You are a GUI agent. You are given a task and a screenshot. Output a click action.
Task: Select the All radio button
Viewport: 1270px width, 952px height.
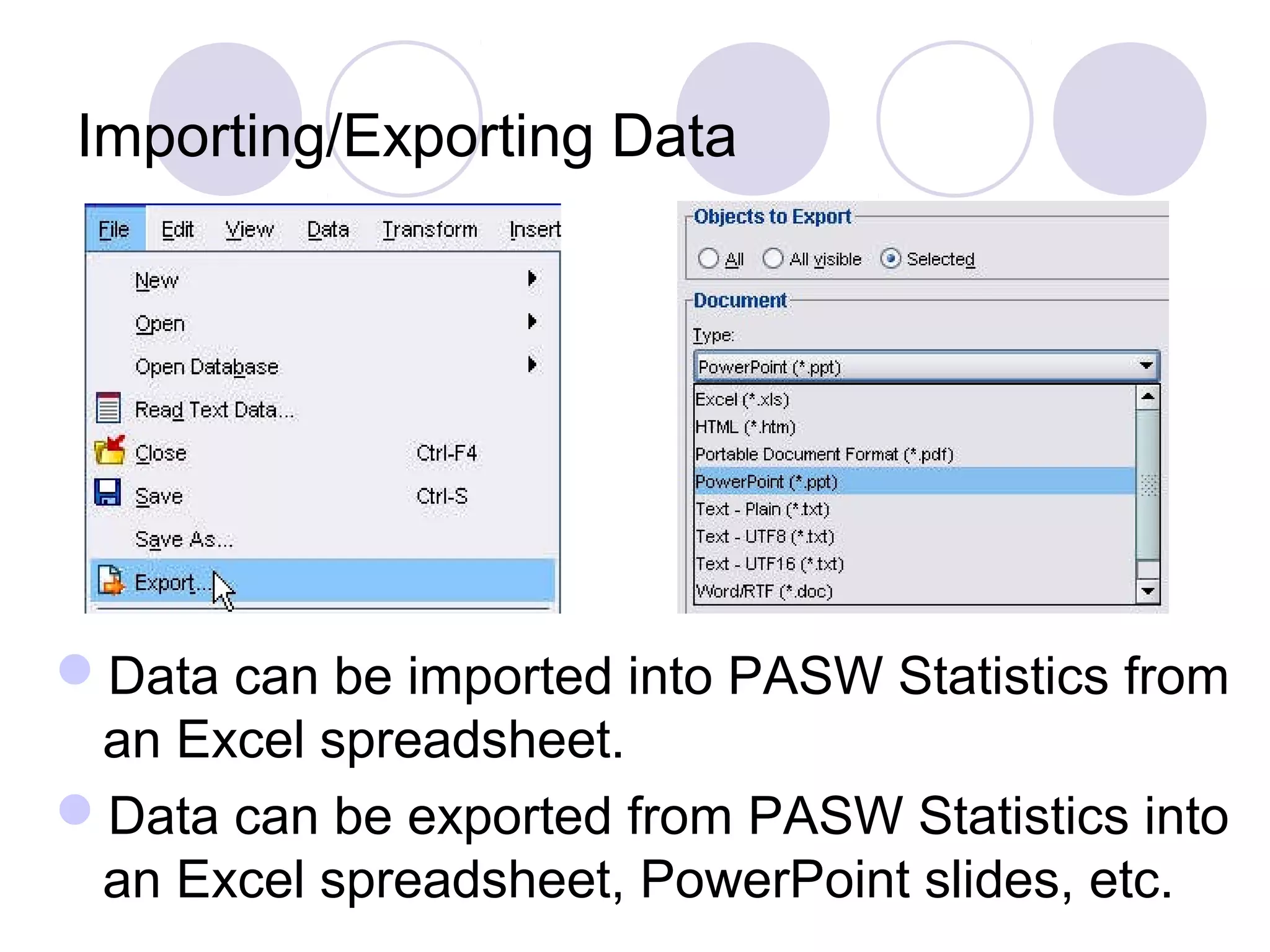click(x=708, y=258)
